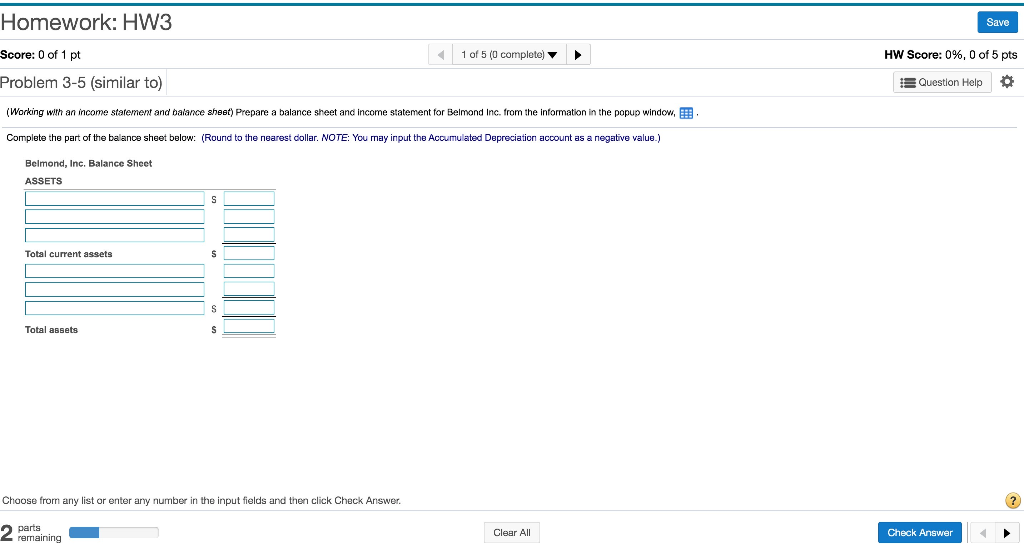
Task: Click Clear All button
Action: (x=512, y=533)
